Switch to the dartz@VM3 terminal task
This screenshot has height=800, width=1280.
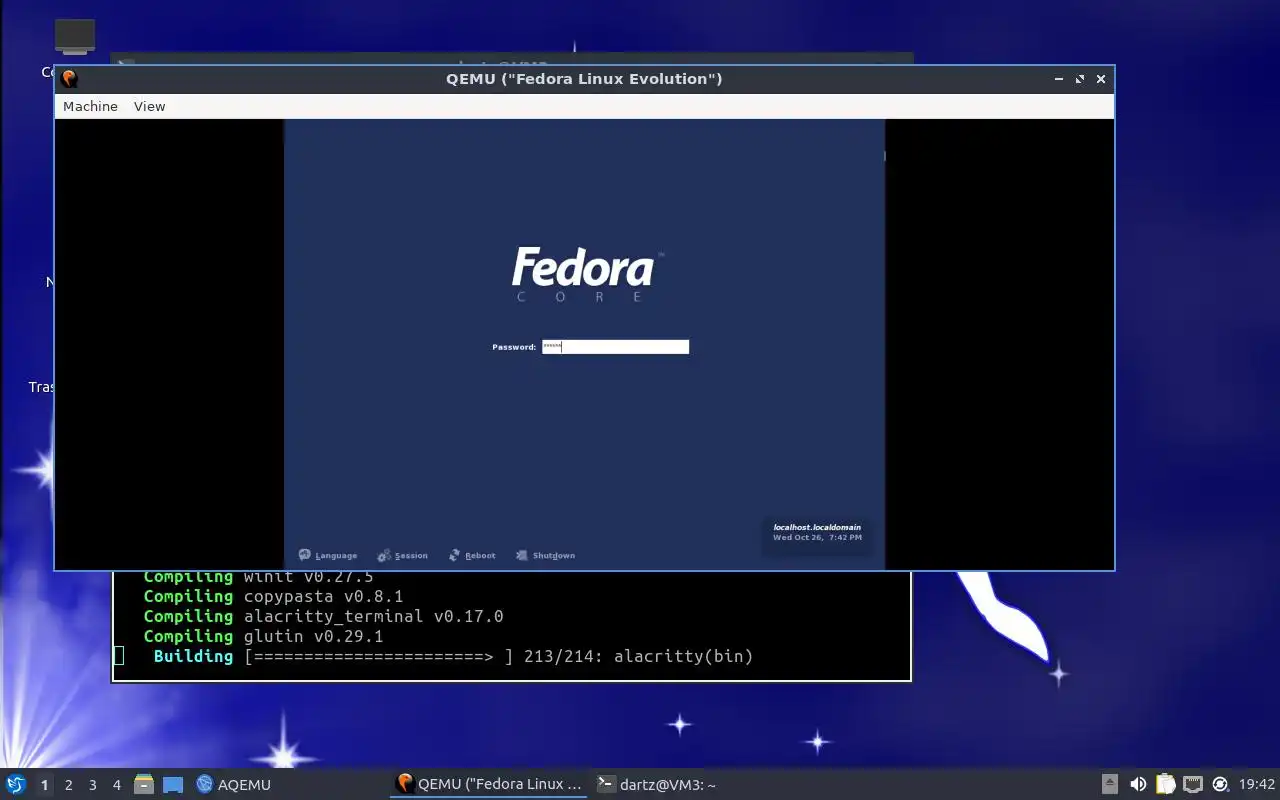[x=656, y=784]
